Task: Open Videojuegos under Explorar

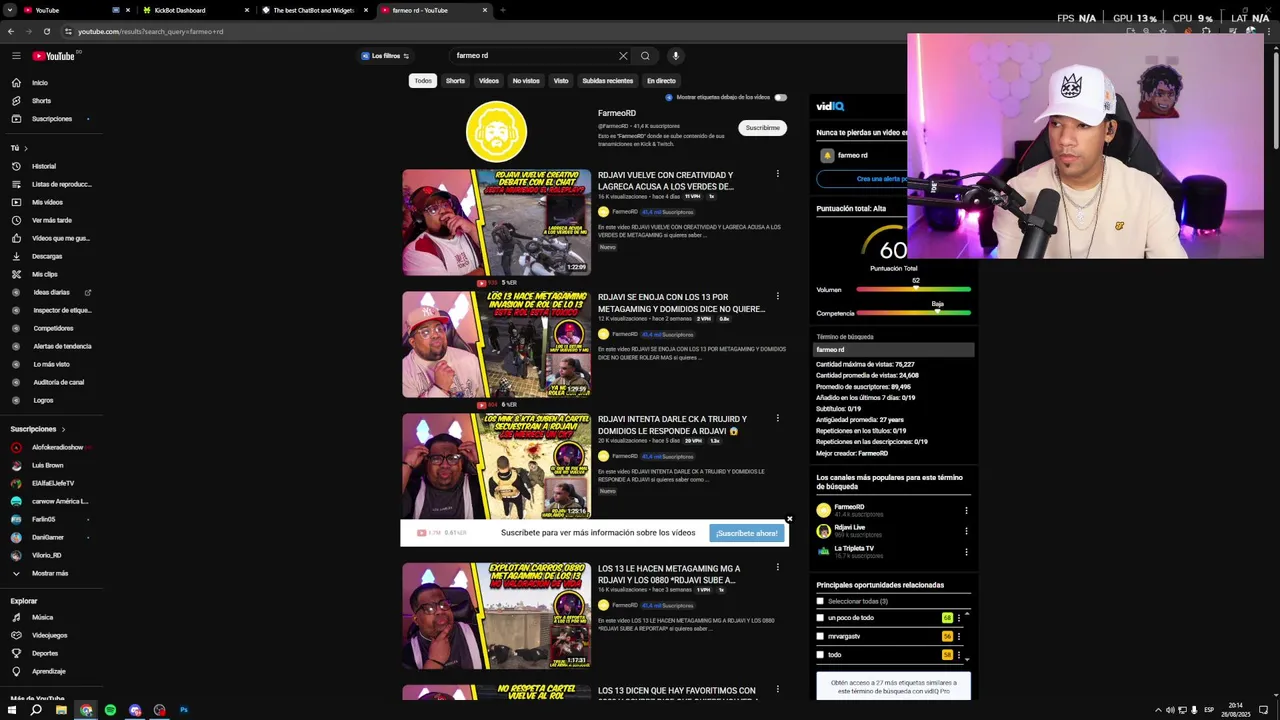Action: (49, 635)
